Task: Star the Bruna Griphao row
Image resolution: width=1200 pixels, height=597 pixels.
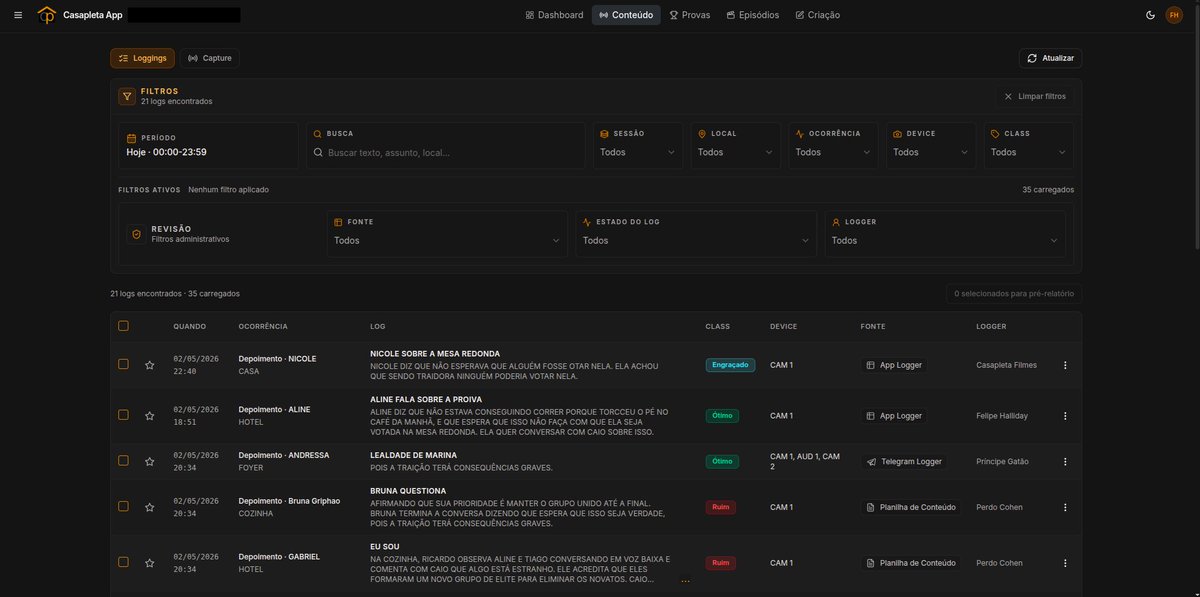Action: click(x=149, y=508)
